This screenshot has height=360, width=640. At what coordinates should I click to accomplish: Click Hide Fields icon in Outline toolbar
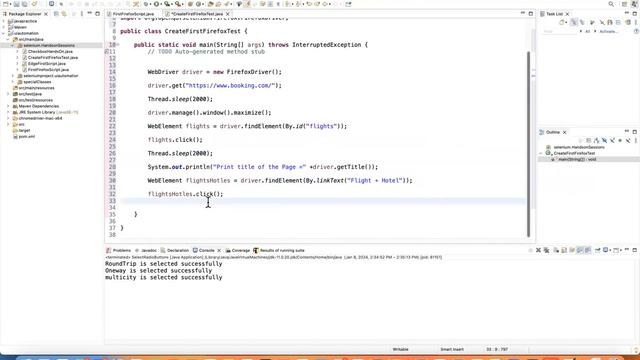[x=604, y=140]
